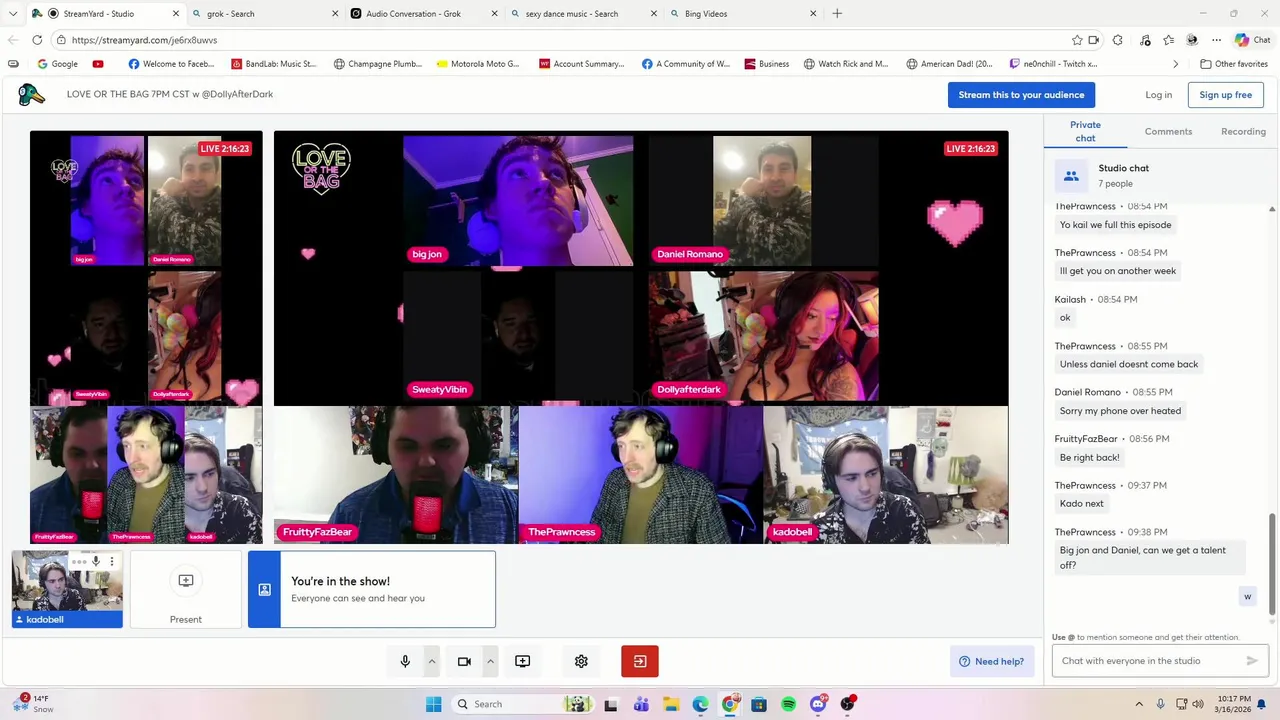Open Spotify from taskbar

click(789, 704)
